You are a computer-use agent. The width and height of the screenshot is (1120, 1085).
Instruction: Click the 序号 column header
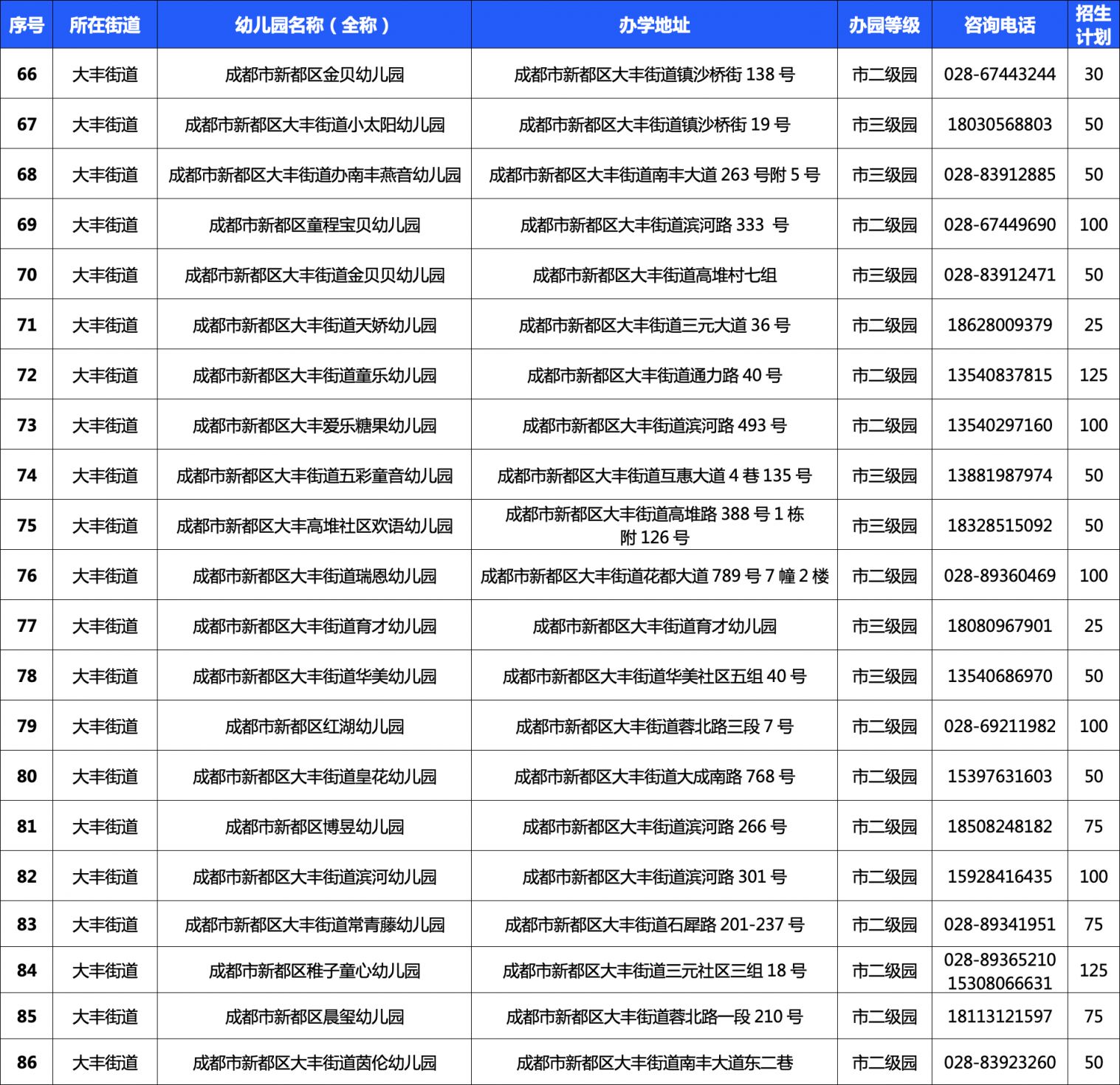pos(27,25)
